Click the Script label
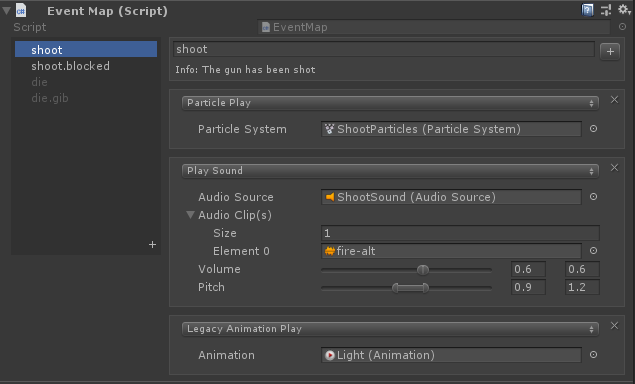 coord(30,27)
